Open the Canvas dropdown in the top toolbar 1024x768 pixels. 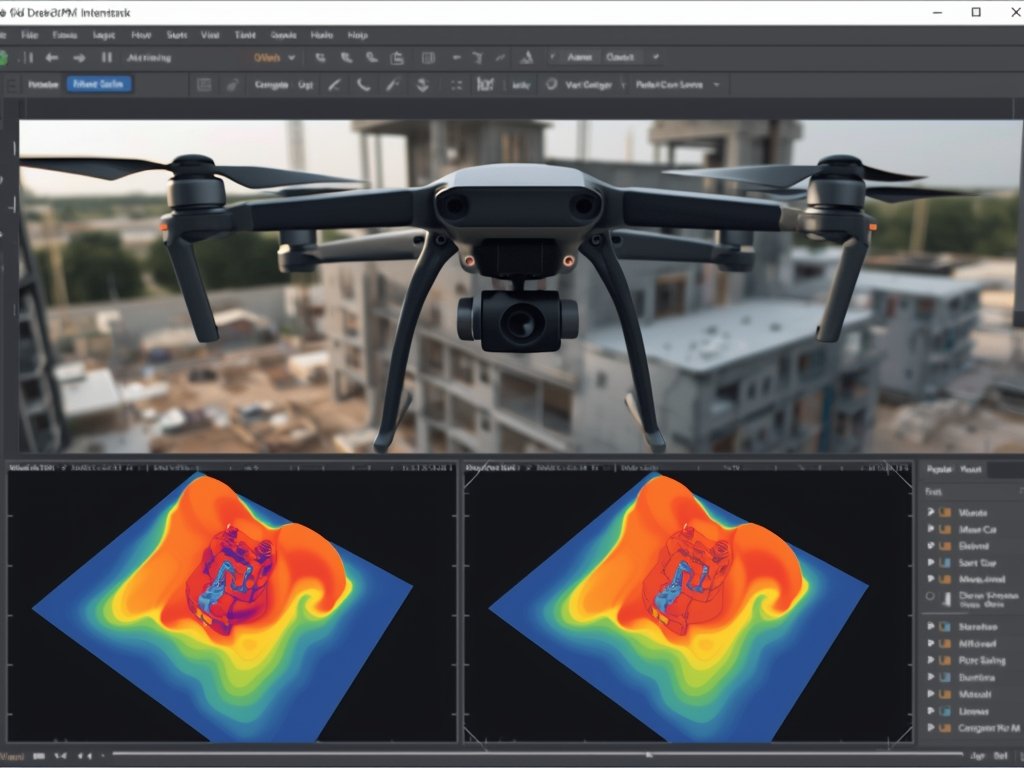(x=630, y=58)
